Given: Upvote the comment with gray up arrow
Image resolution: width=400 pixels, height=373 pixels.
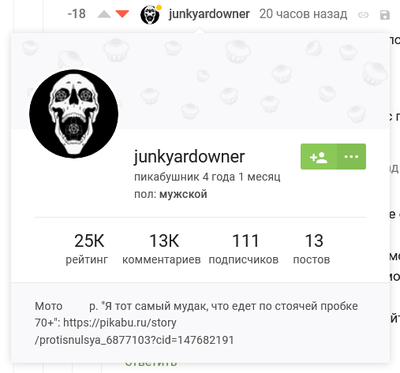Looking at the screenshot, I should coord(104,14).
